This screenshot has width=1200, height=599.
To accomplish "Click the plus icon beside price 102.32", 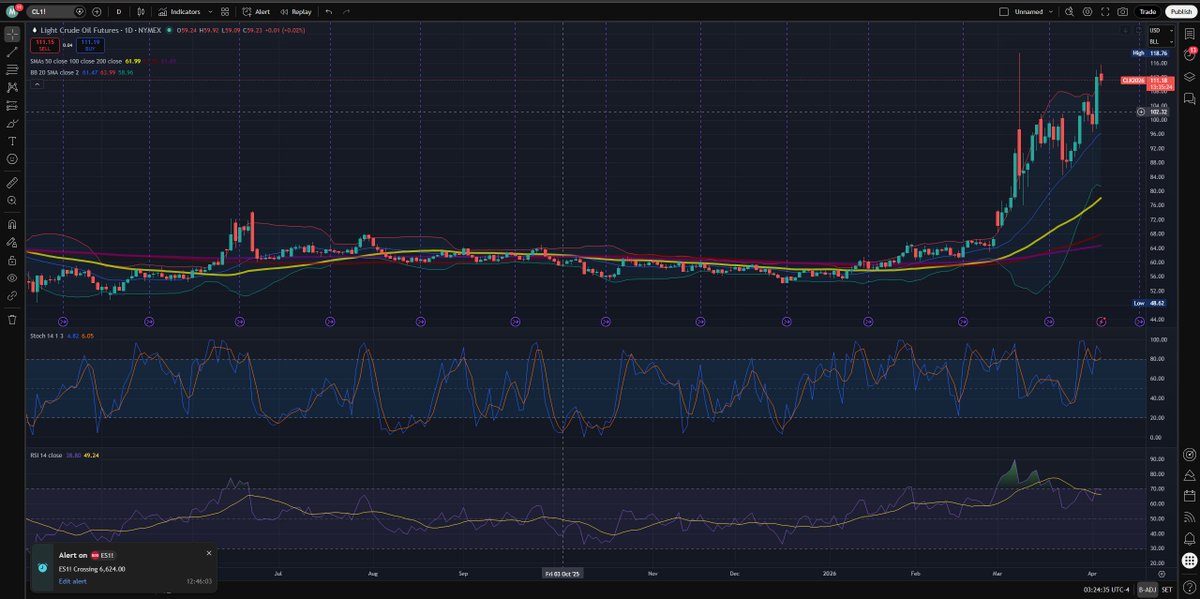I will coord(1141,111).
